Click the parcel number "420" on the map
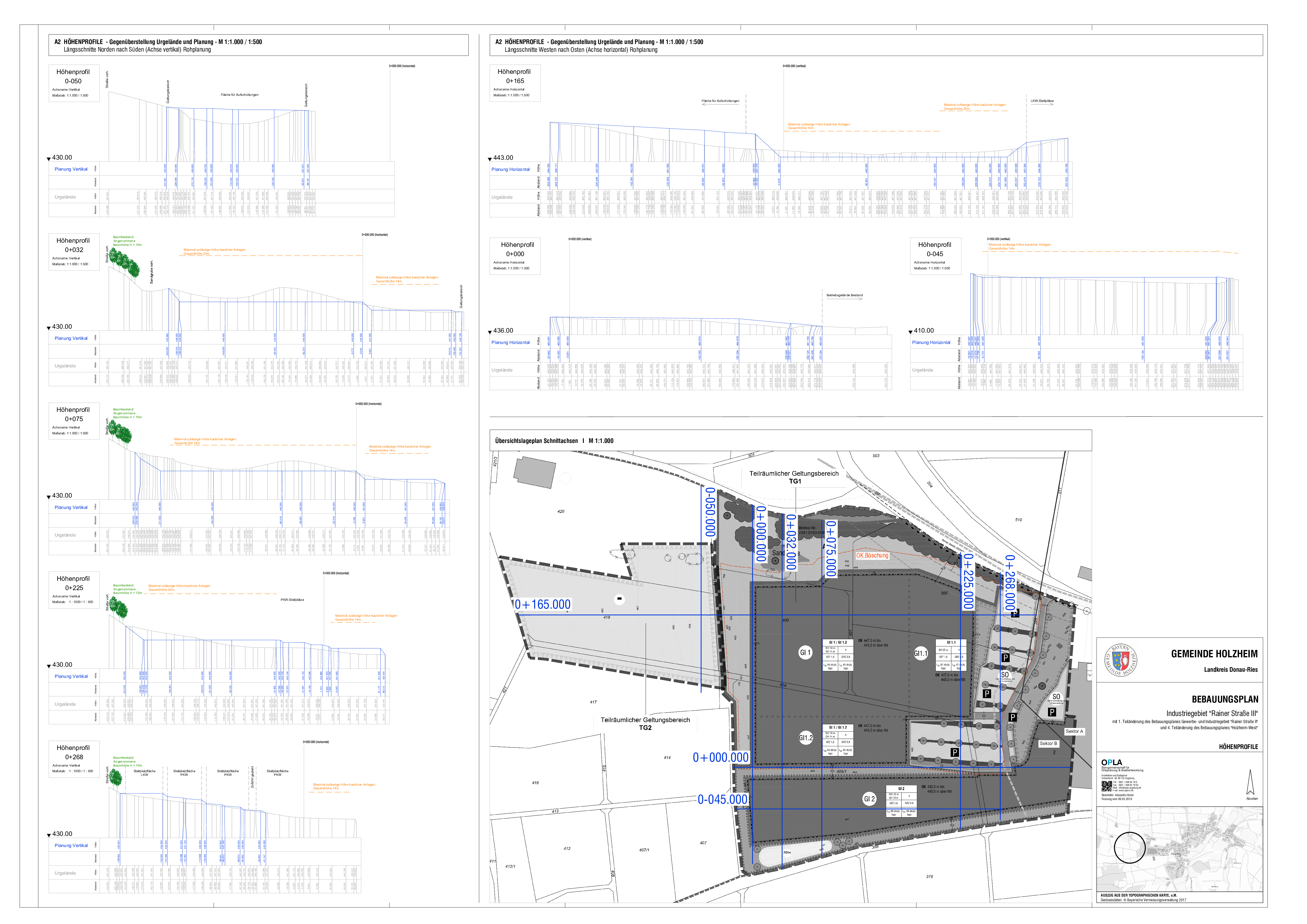Viewport: 1307px width, 924px height. coord(561,511)
